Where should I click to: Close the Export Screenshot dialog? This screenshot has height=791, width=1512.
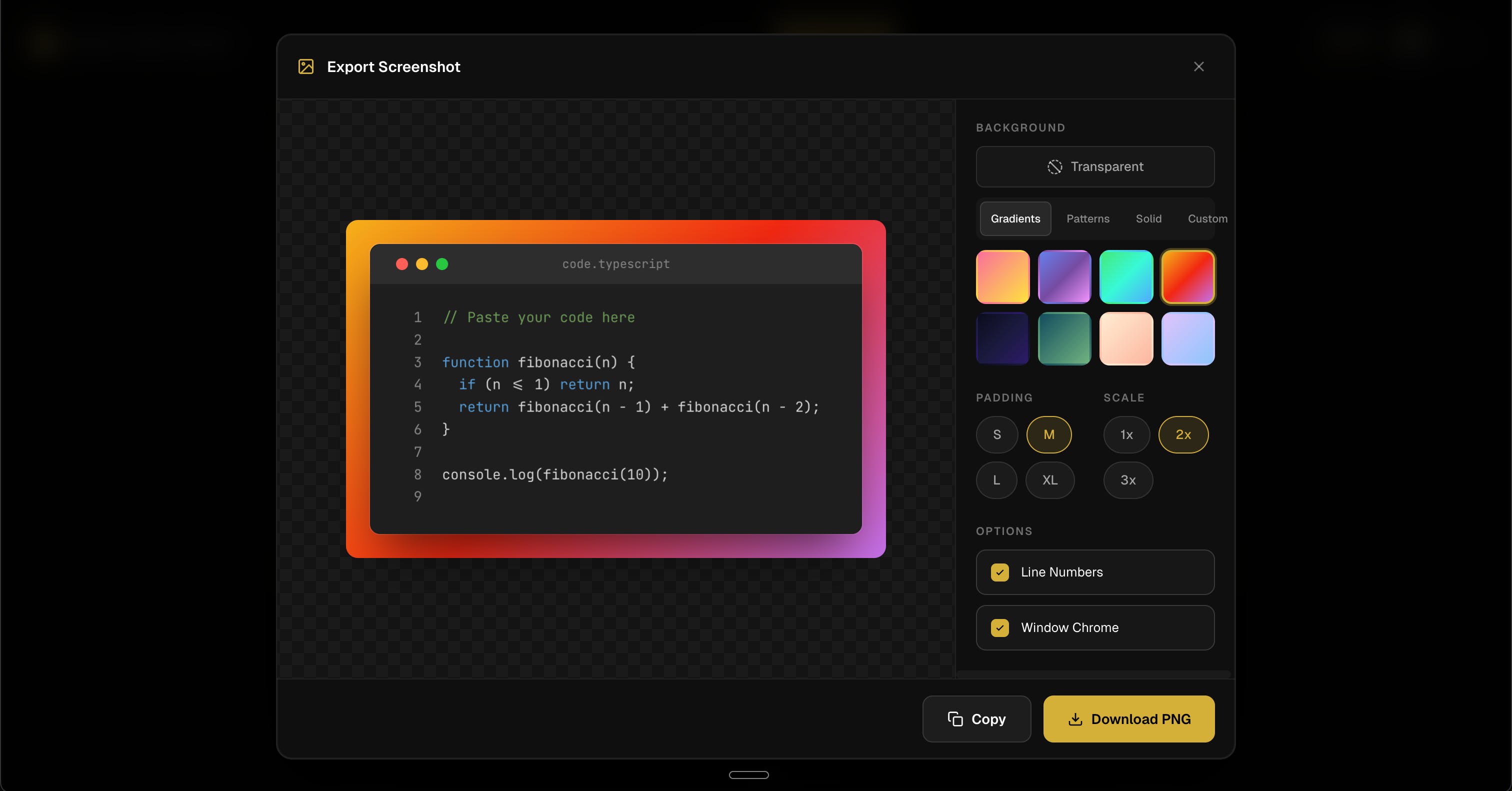pyautogui.click(x=1198, y=67)
